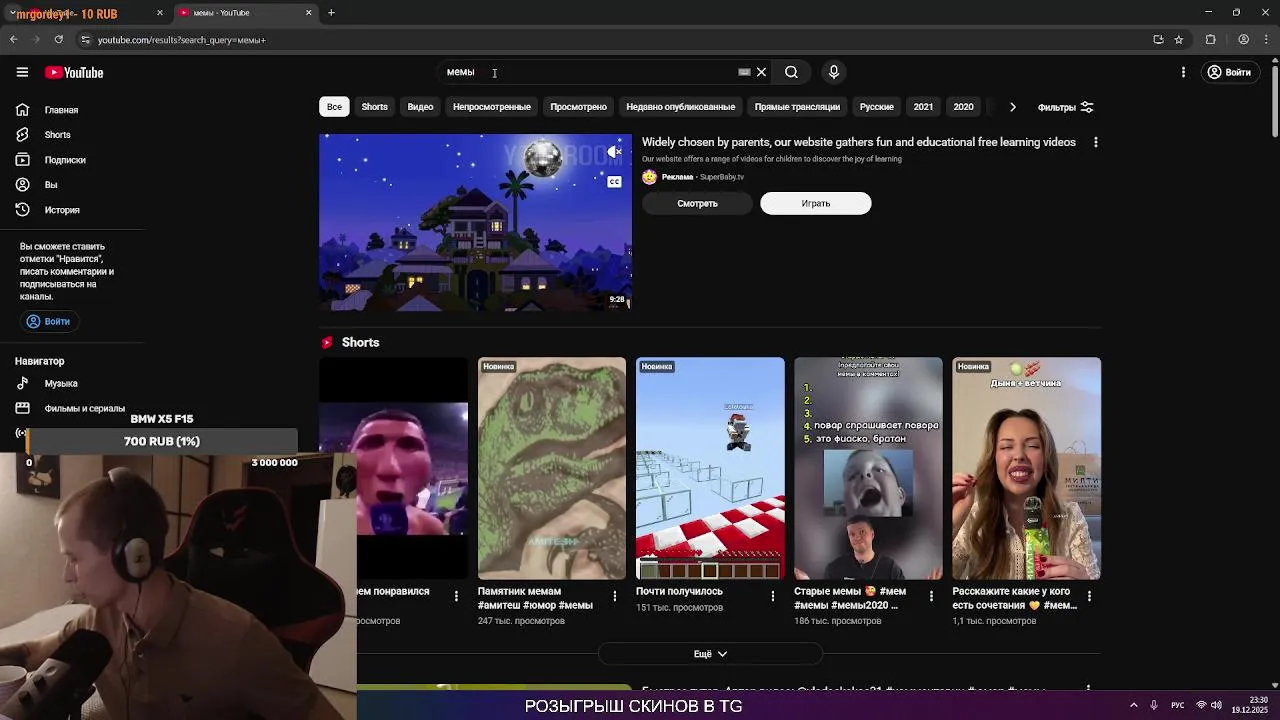Open ad options three-dot menu
This screenshot has height=720, width=1280.
(x=1095, y=142)
